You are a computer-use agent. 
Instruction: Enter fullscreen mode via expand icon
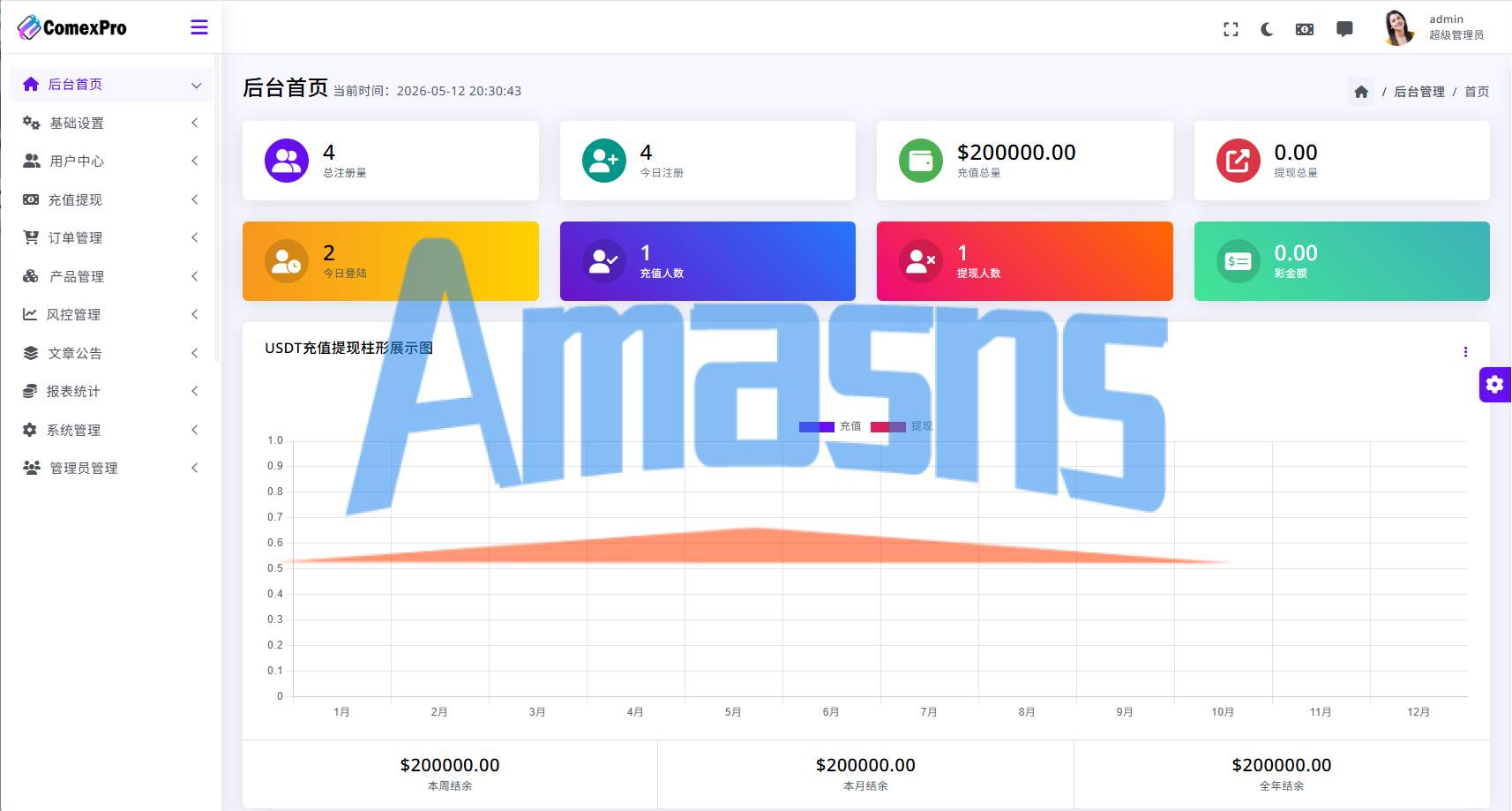click(1231, 29)
